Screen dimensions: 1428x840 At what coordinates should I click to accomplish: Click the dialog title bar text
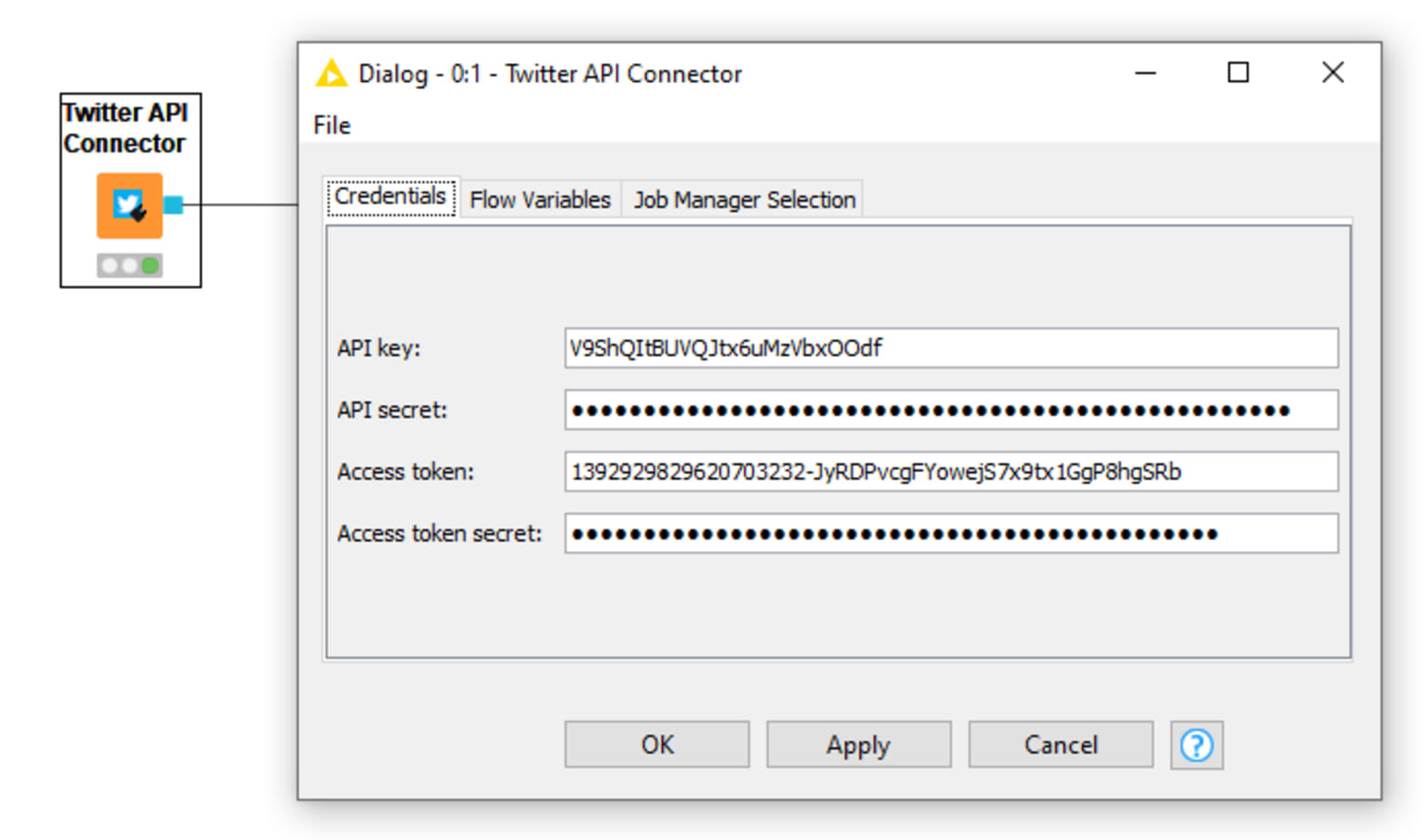point(550,73)
